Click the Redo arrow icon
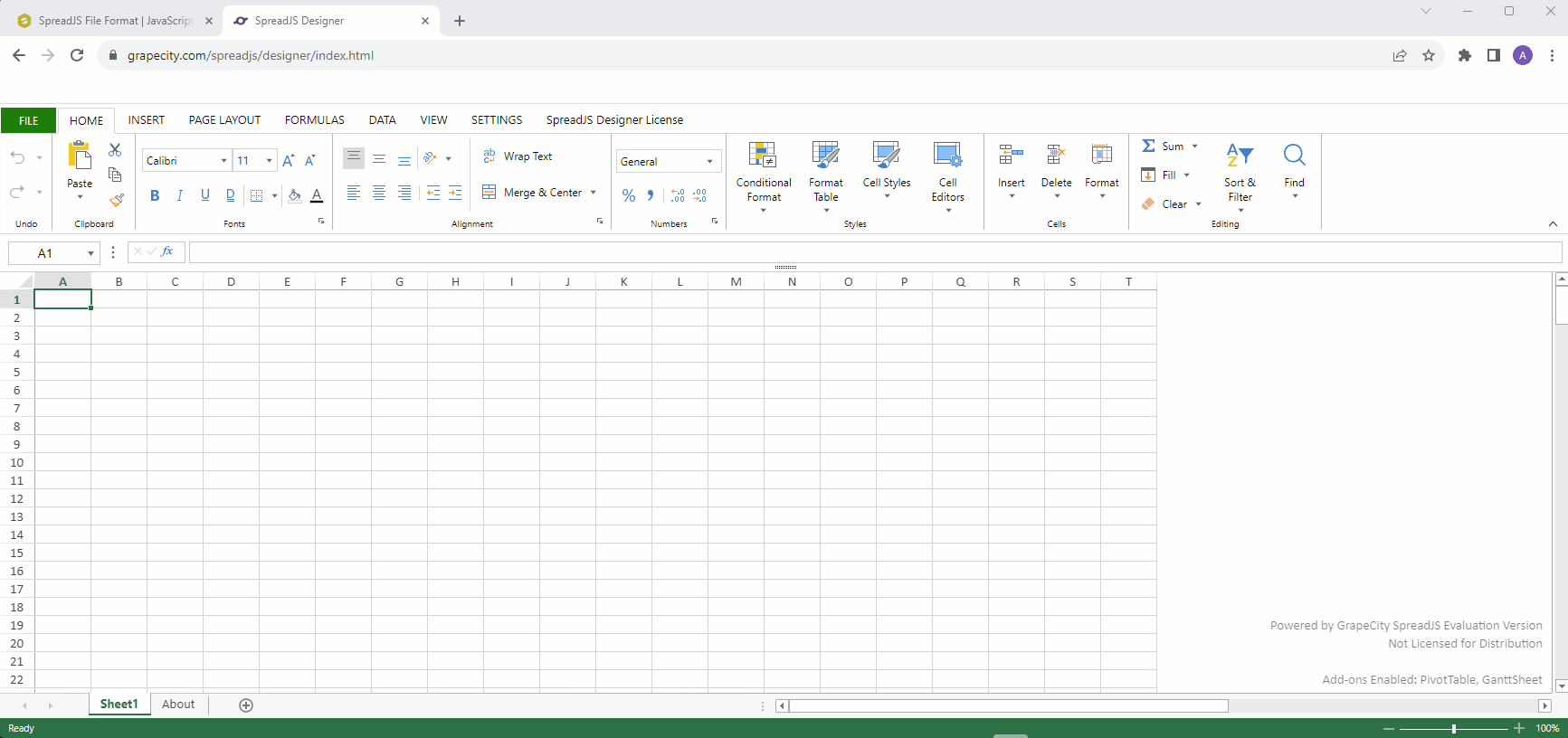This screenshot has width=1568, height=738. pos(17,192)
